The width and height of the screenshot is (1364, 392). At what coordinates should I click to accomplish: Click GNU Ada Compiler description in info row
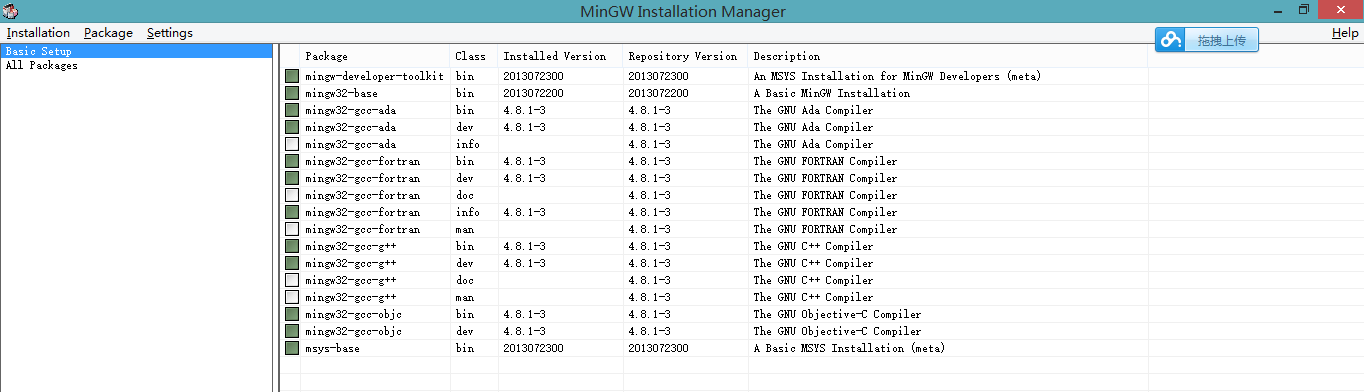click(813, 144)
